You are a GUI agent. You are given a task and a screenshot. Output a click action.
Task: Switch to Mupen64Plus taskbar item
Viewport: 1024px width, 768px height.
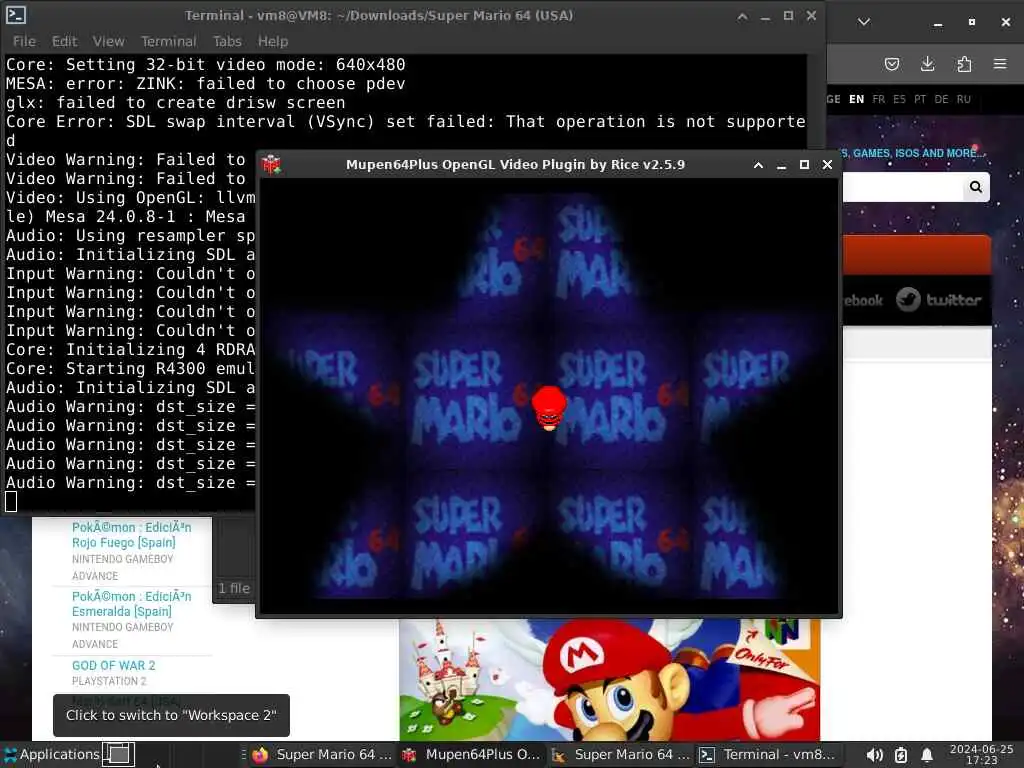[472, 754]
